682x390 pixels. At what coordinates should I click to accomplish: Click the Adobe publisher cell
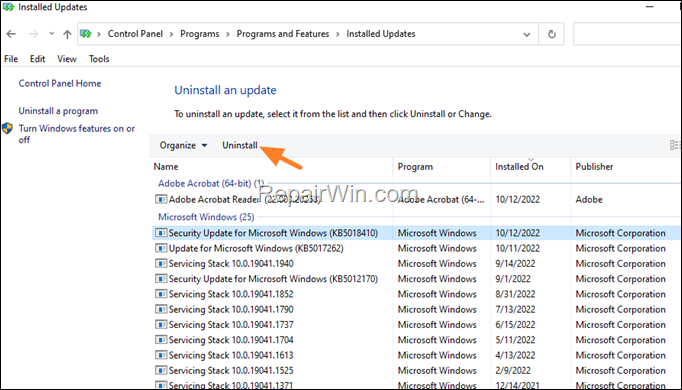[589, 199]
